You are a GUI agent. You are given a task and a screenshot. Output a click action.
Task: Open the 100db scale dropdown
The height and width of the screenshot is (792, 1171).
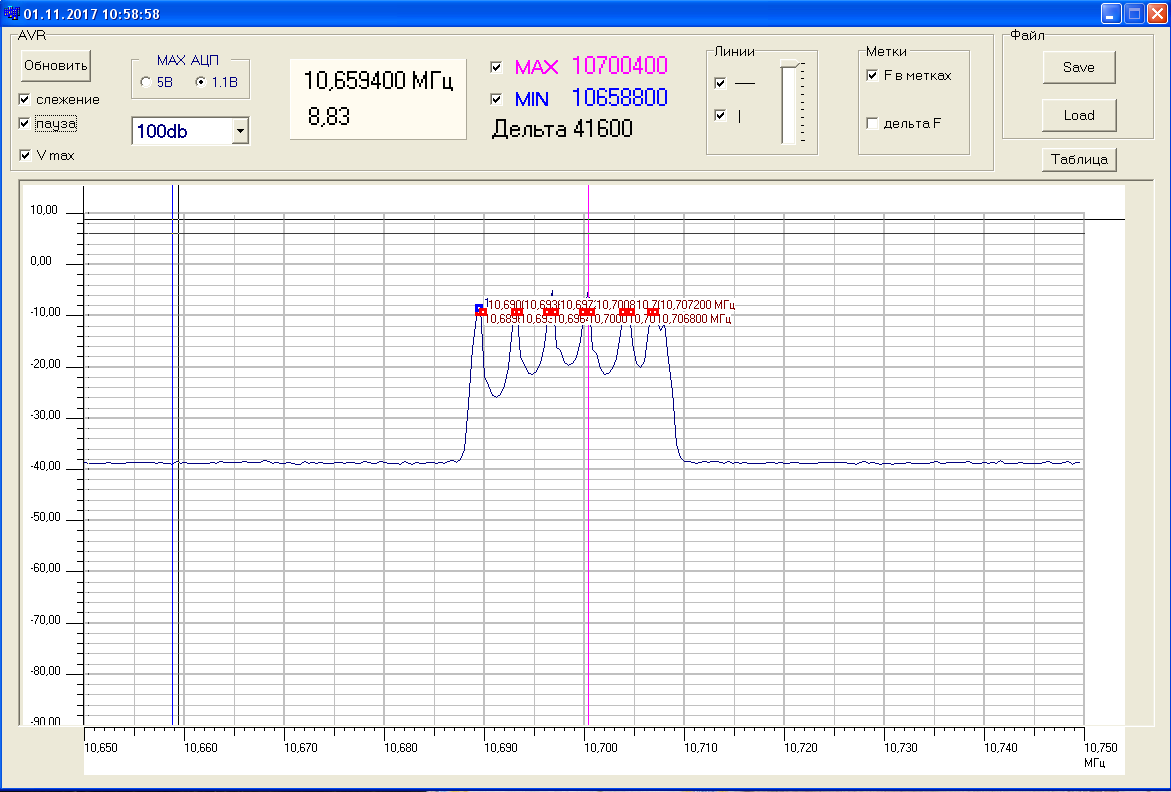[239, 131]
